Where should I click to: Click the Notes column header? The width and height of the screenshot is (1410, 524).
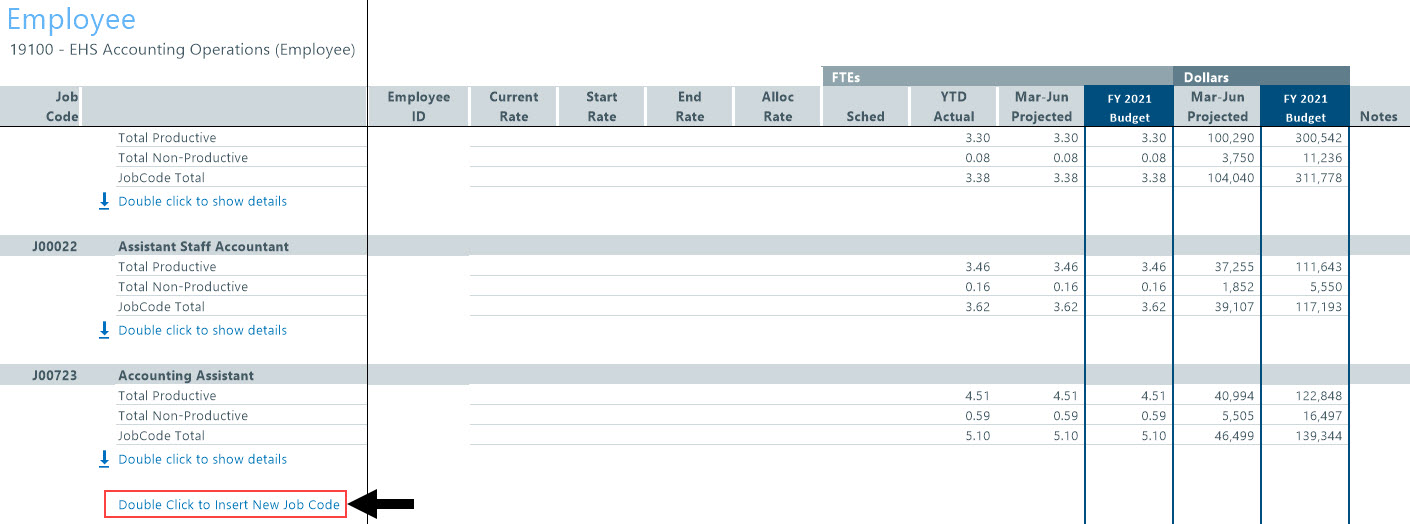point(1378,116)
